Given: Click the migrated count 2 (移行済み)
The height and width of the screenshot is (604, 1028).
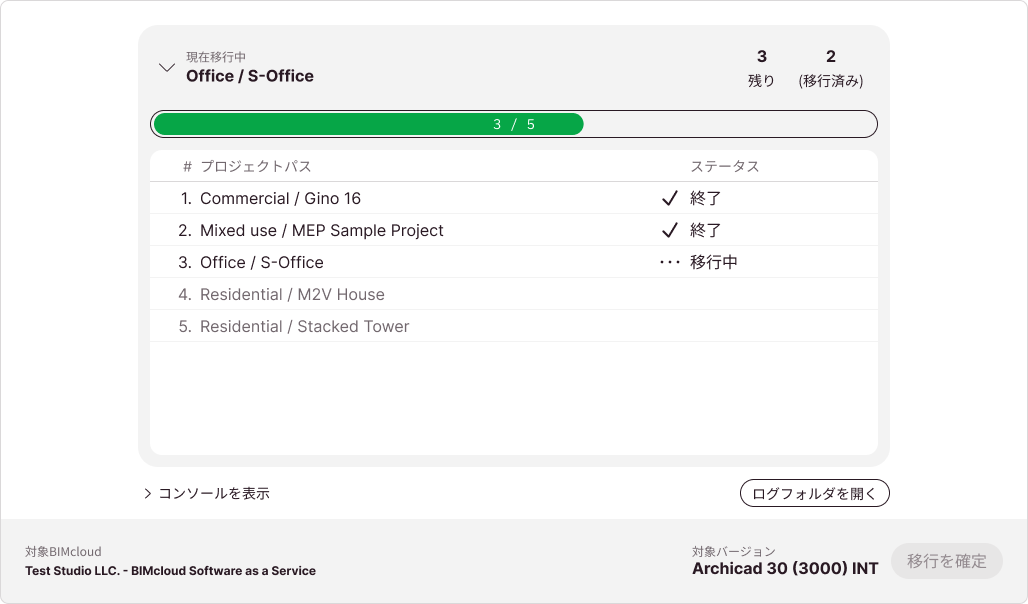Looking at the screenshot, I should point(831,68).
